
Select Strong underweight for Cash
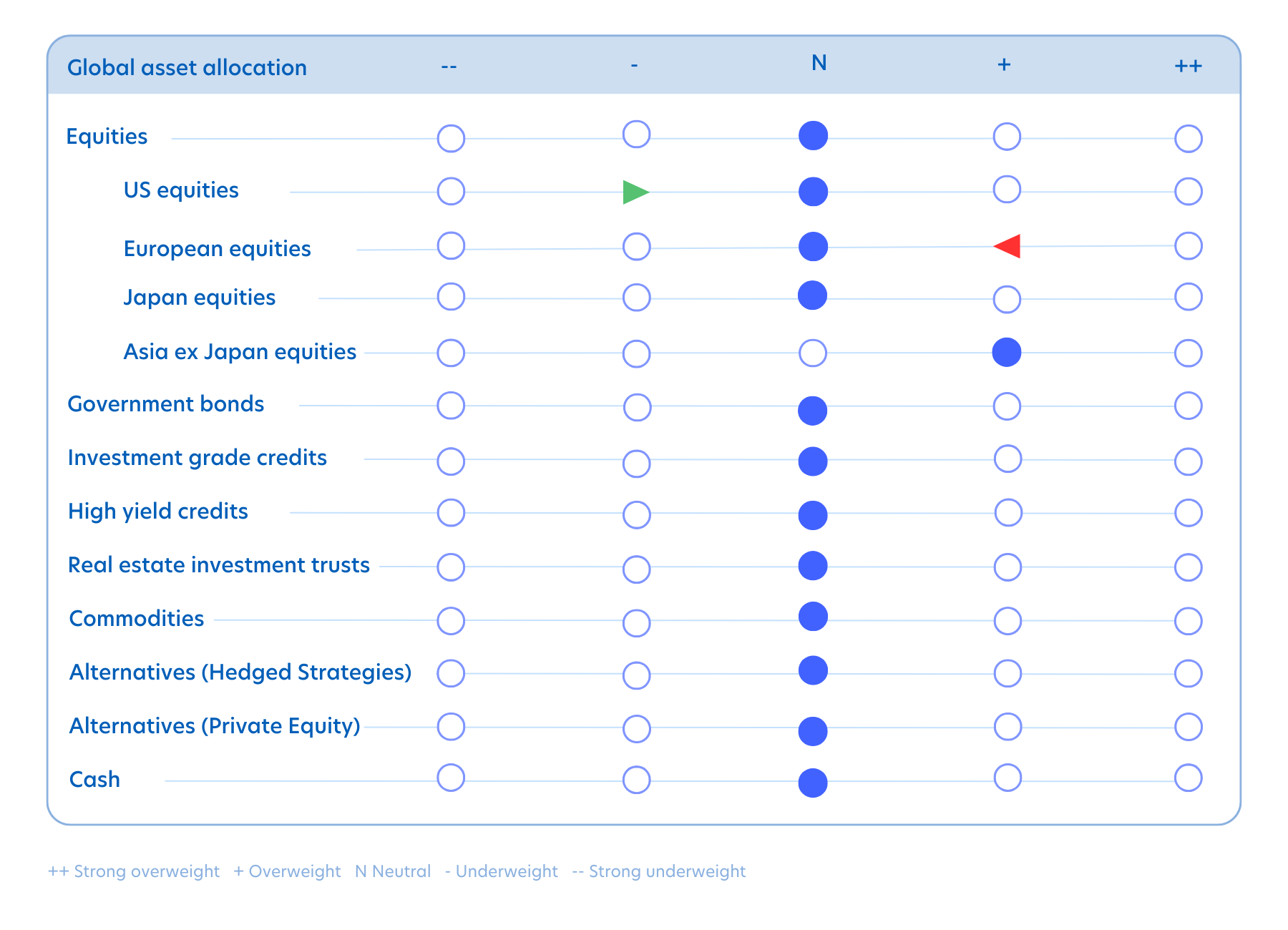click(451, 778)
